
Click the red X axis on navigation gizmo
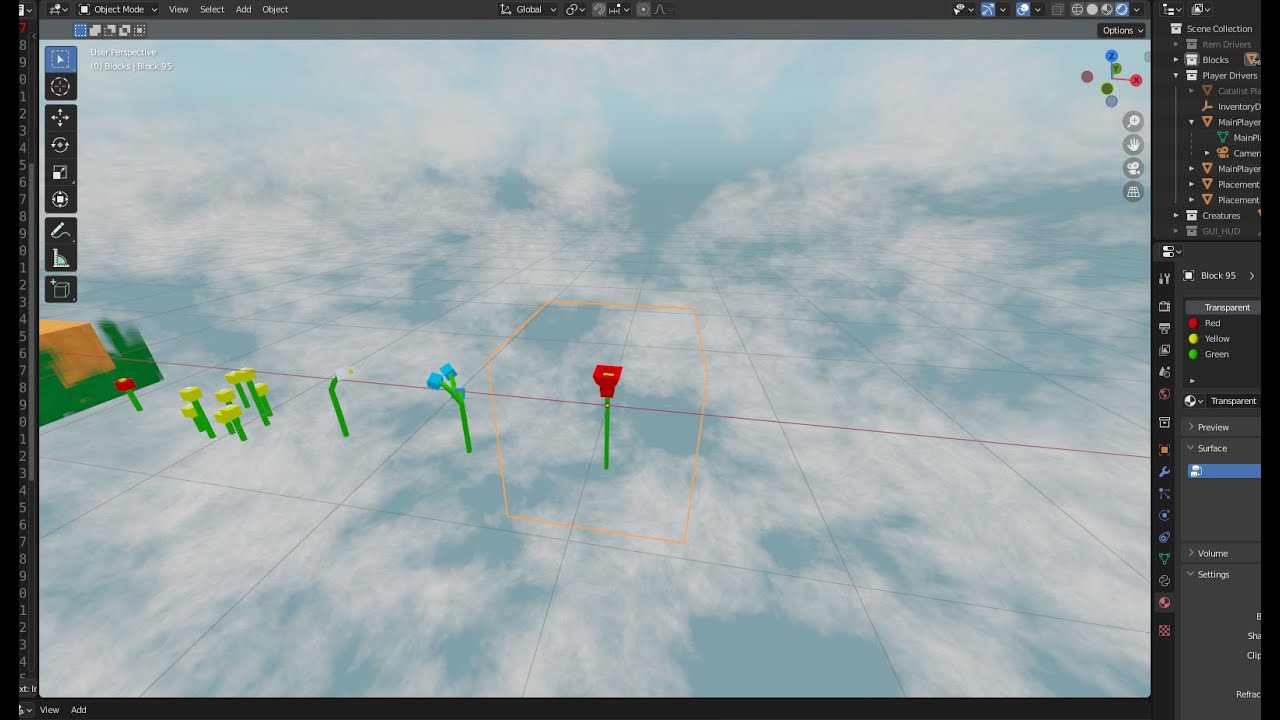coord(1136,80)
